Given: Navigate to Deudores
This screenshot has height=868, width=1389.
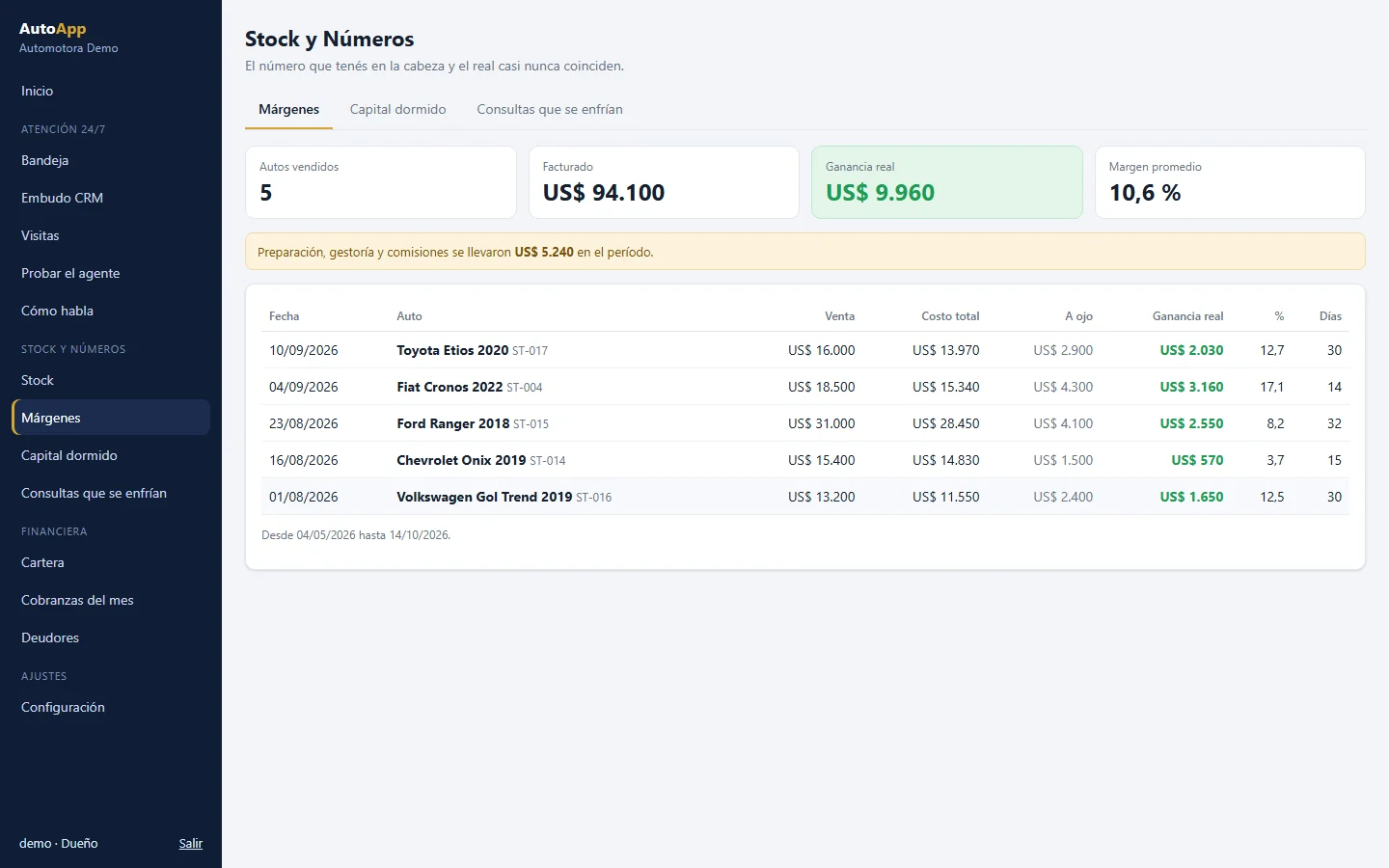Looking at the screenshot, I should pos(111,637).
